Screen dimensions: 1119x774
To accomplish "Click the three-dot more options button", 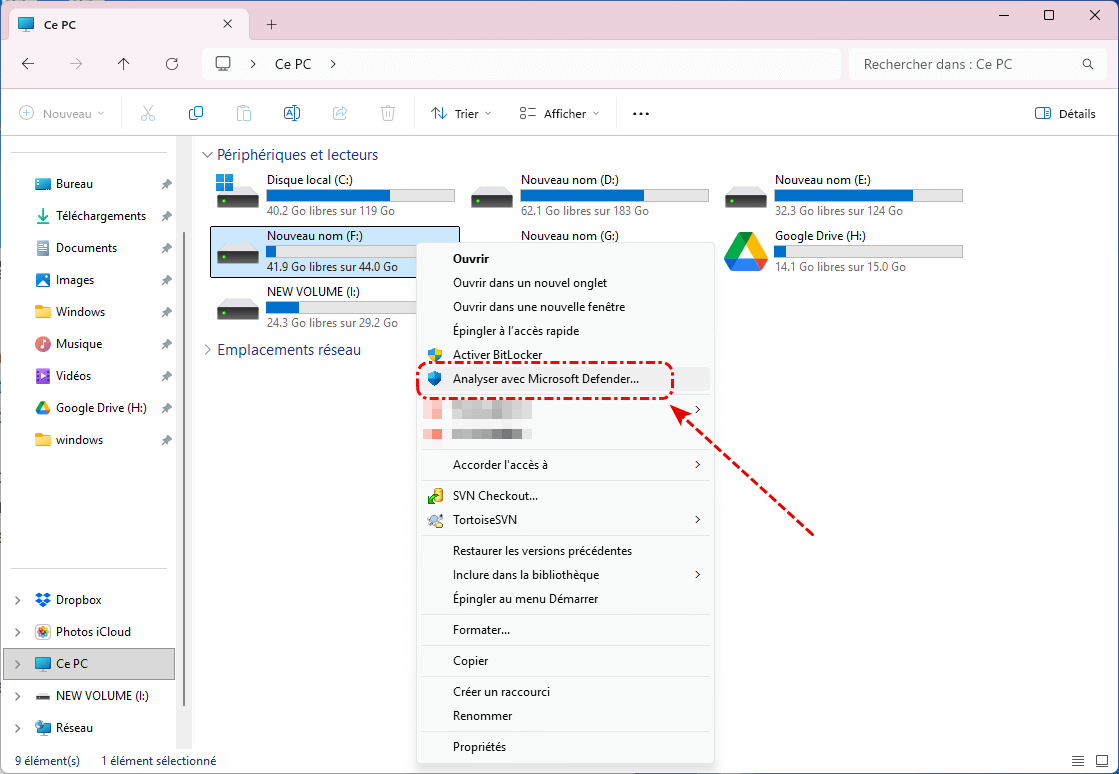I will tap(641, 114).
